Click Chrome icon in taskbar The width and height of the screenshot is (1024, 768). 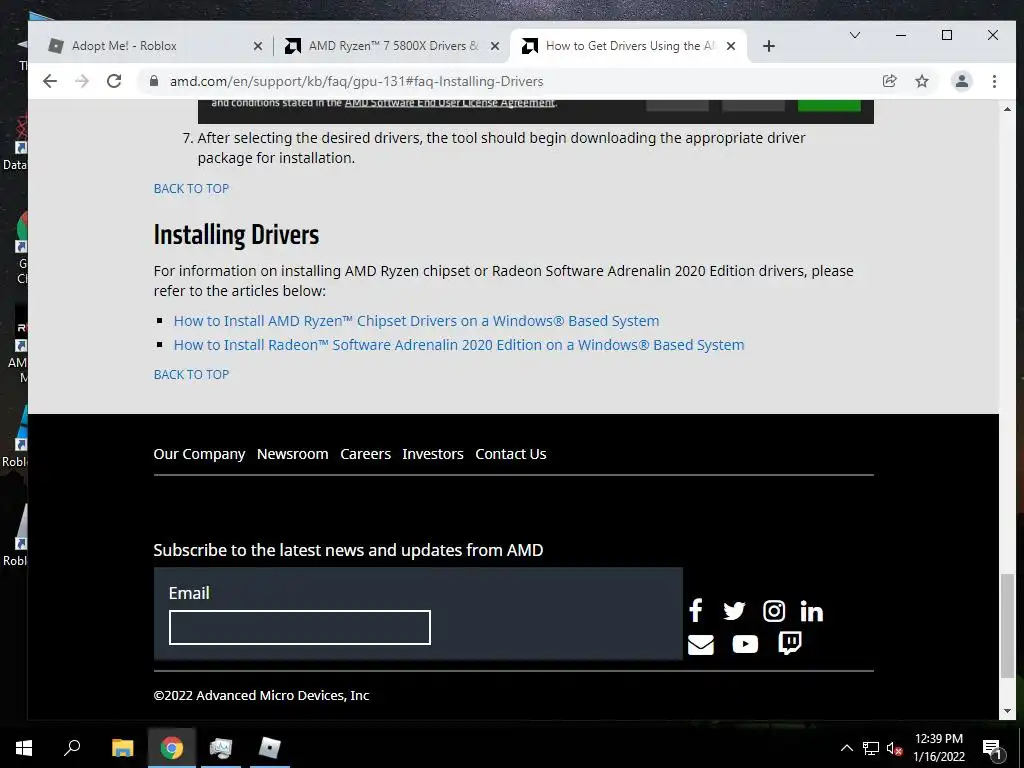click(171, 748)
